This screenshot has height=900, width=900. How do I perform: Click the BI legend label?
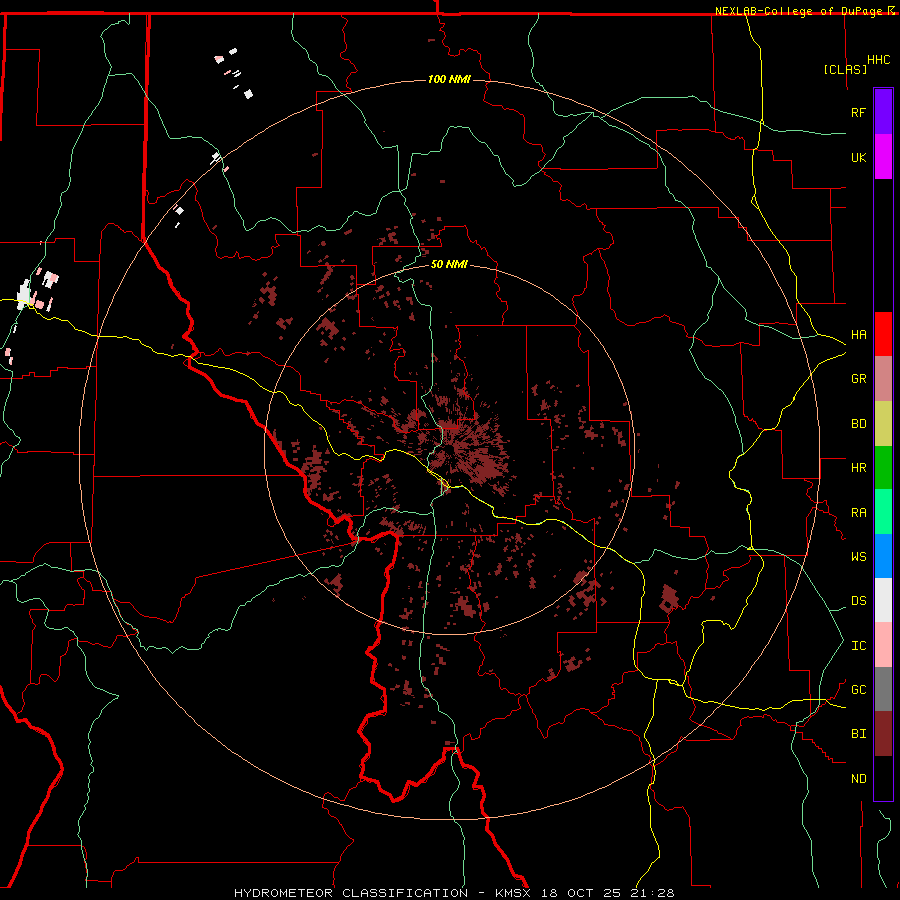859,734
